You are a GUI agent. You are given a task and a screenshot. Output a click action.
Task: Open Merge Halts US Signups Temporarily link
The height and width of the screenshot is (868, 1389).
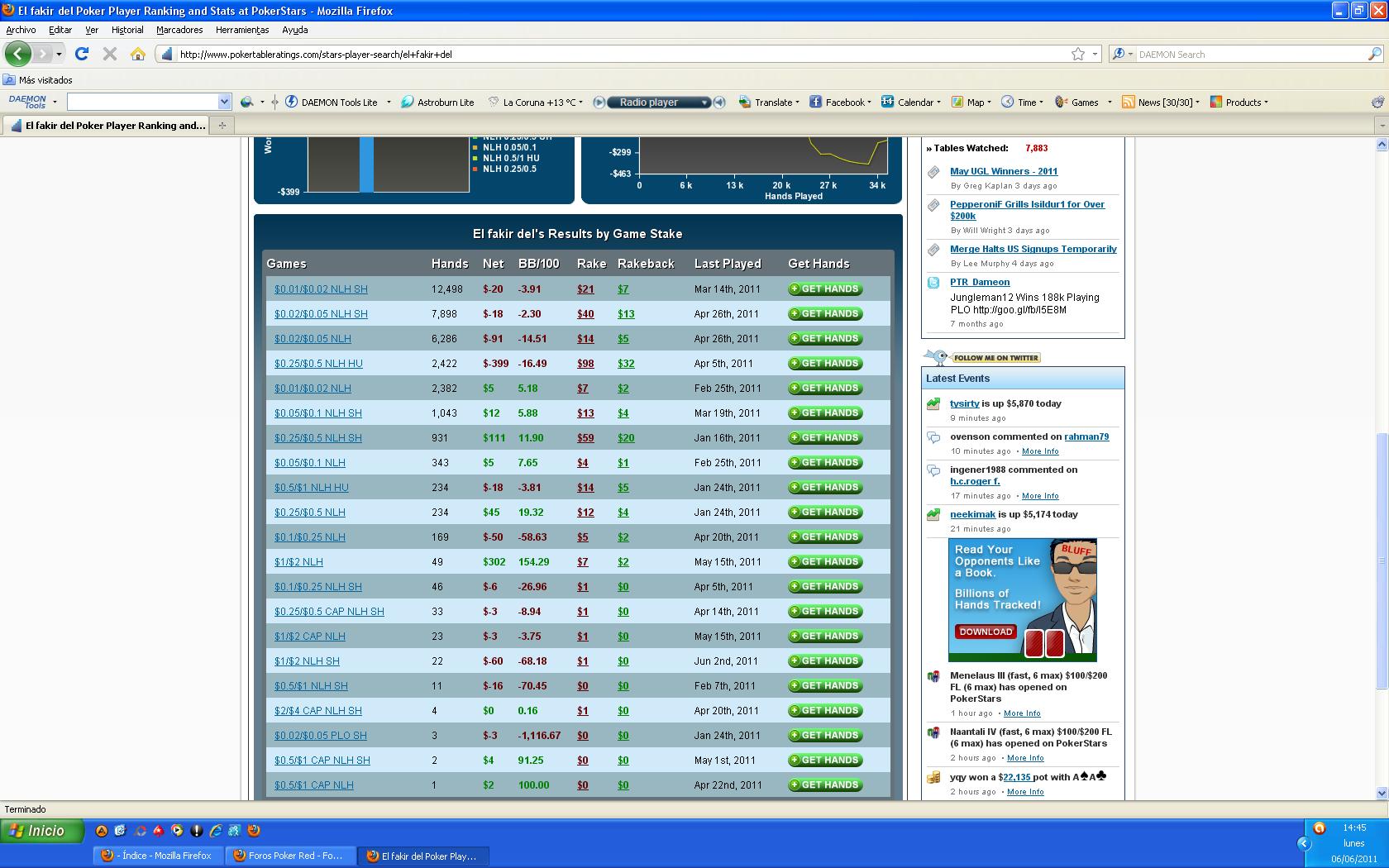coord(1033,249)
